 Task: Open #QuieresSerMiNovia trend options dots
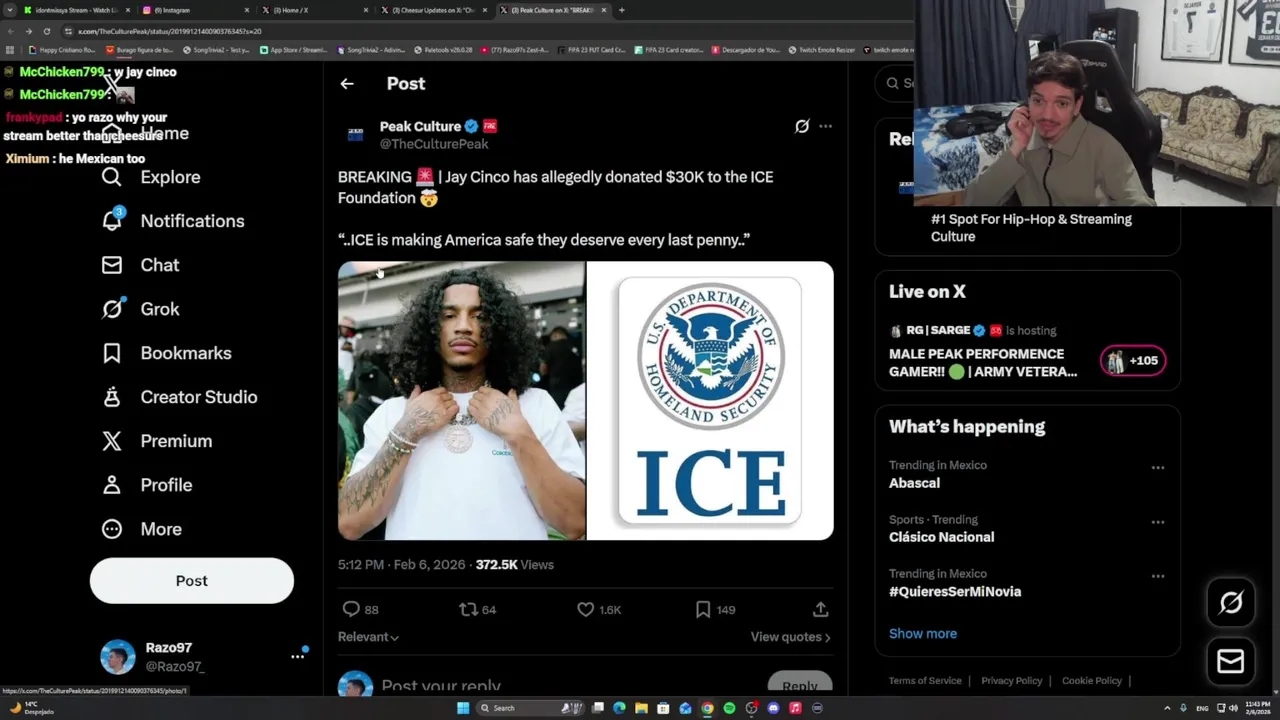pos(1157,576)
